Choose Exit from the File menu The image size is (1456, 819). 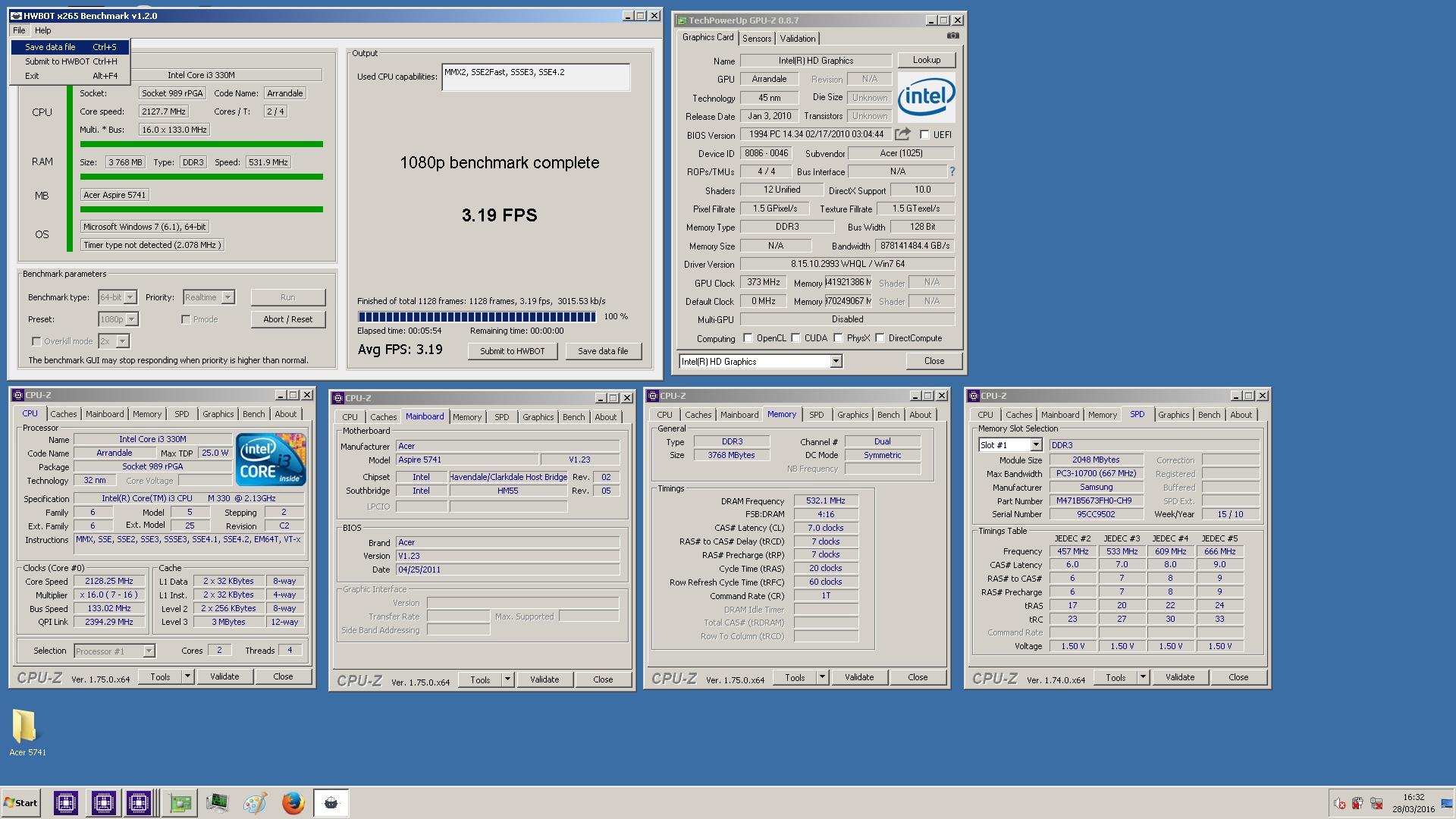point(71,76)
